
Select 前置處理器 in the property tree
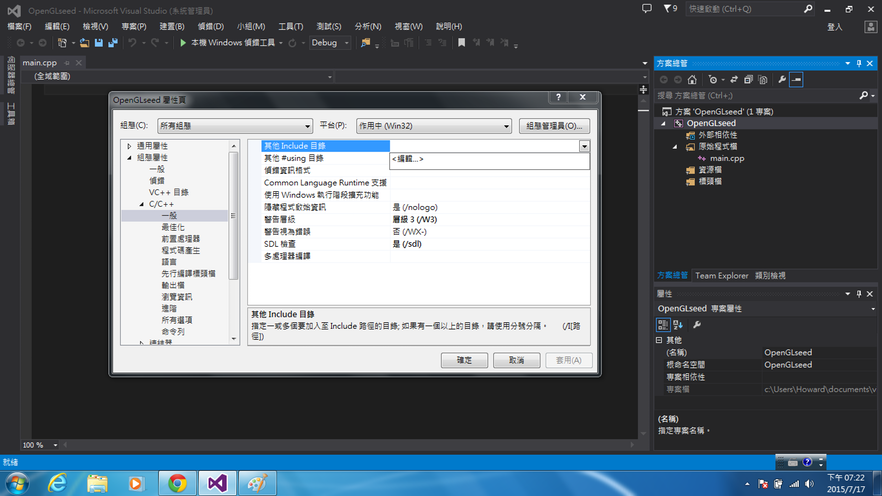[x=181, y=239]
